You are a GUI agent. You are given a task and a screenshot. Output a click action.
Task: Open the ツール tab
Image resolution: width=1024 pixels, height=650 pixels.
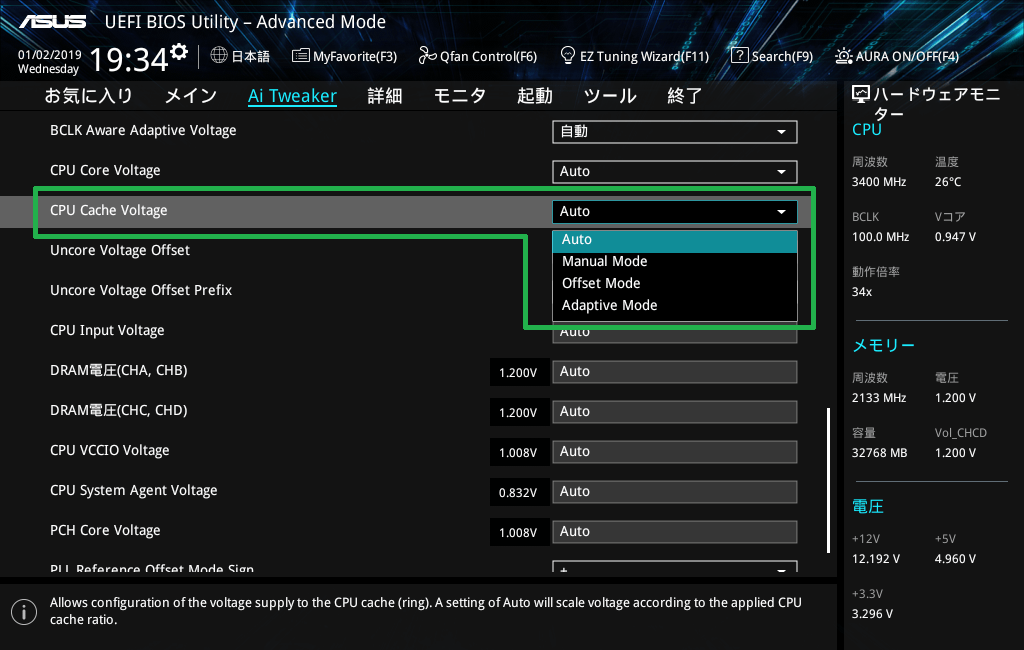pyautogui.click(x=610, y=96)
